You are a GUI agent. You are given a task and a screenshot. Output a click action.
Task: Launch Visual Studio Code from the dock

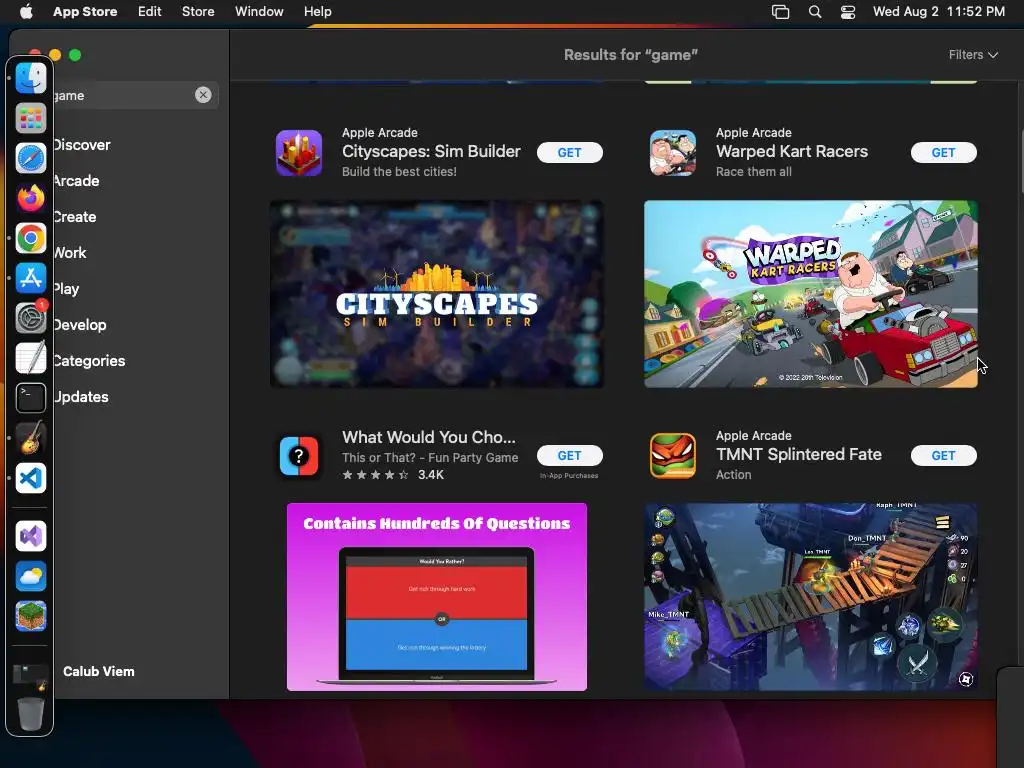(31, 478)
